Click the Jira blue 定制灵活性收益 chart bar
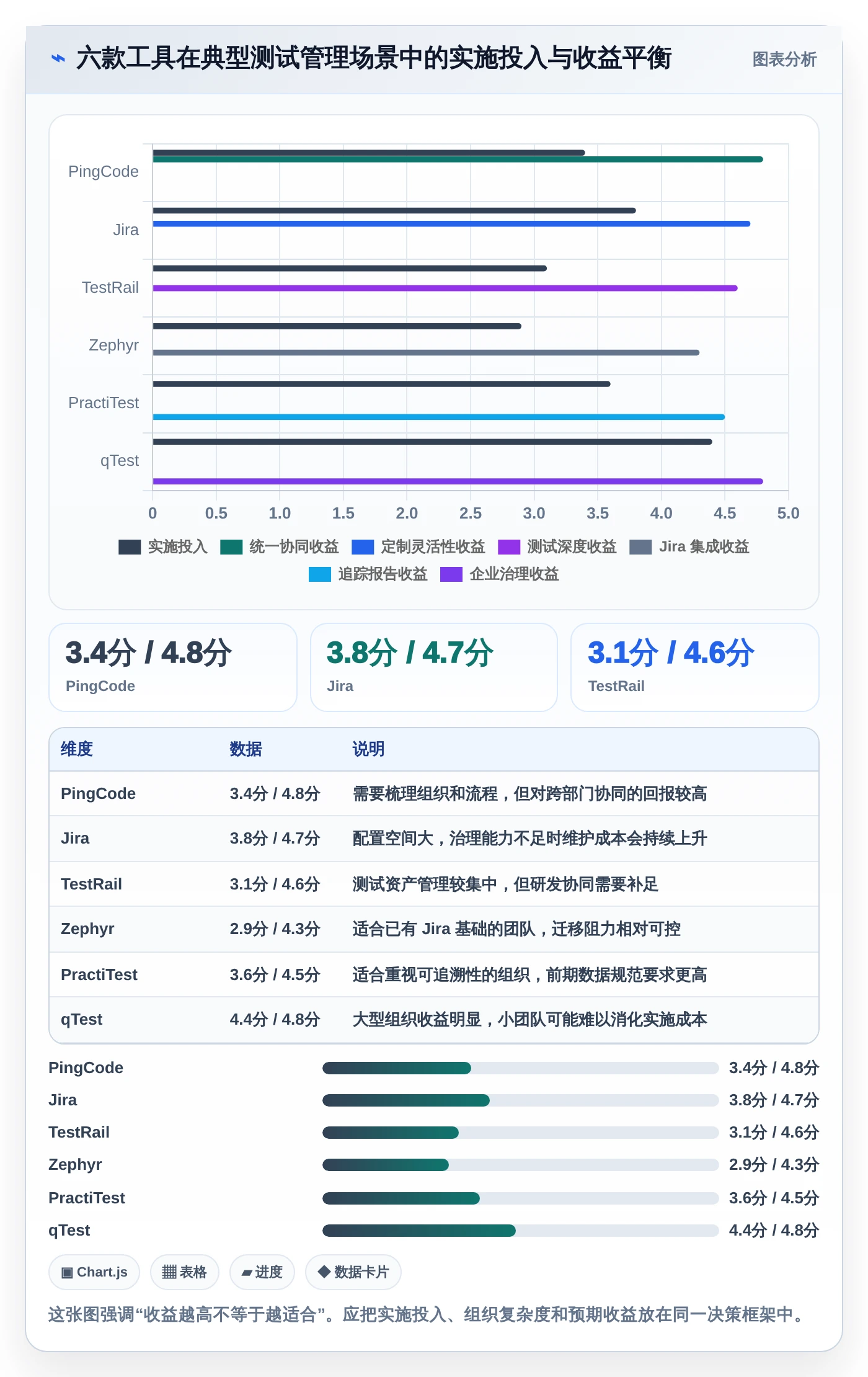Viewport: 868px width, 1377px height. (x=451, y=224)
